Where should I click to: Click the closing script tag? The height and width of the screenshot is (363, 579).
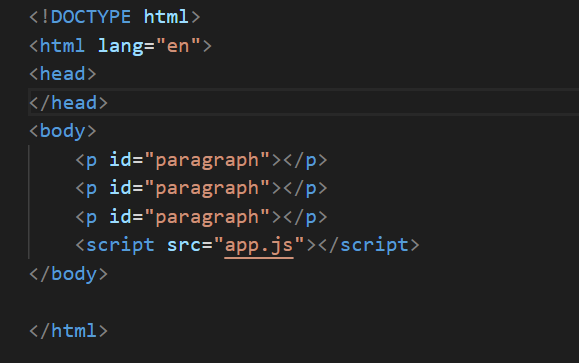369,246
